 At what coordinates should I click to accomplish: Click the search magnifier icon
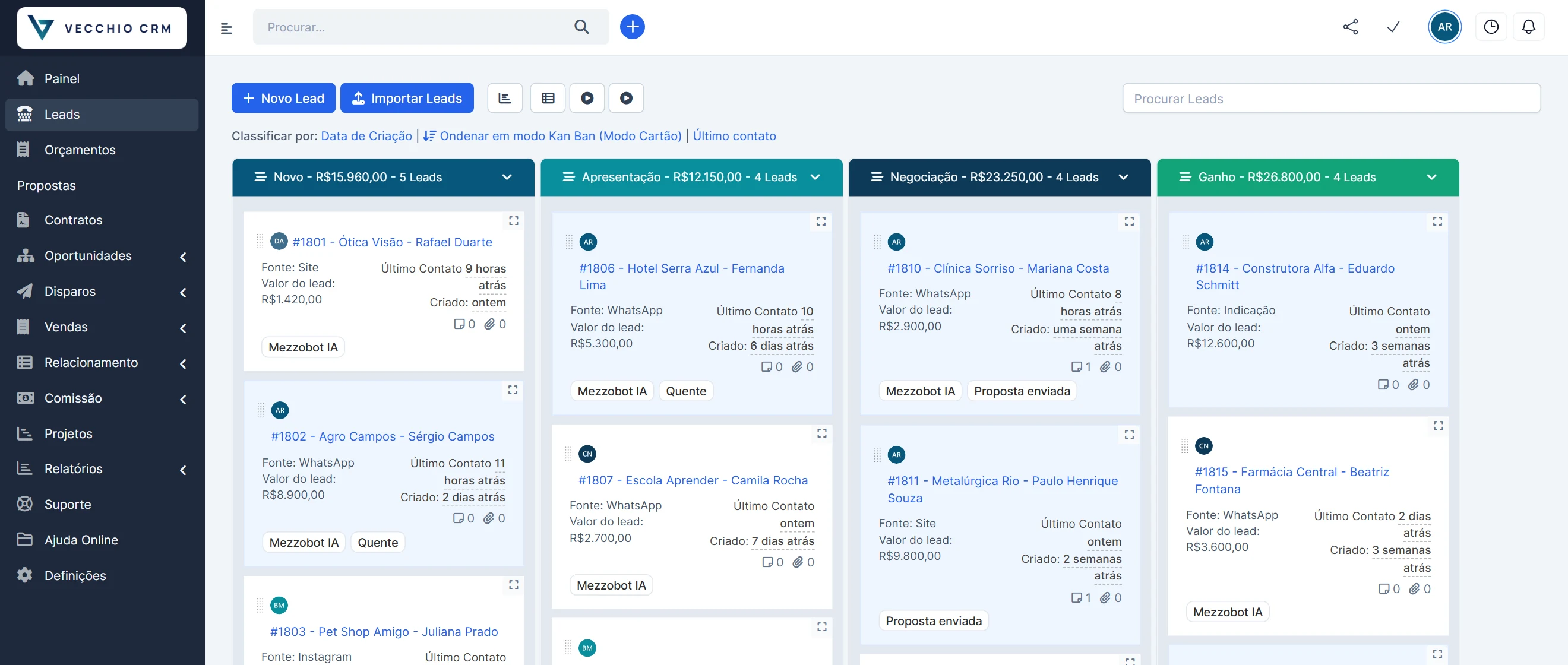(581, 27)
